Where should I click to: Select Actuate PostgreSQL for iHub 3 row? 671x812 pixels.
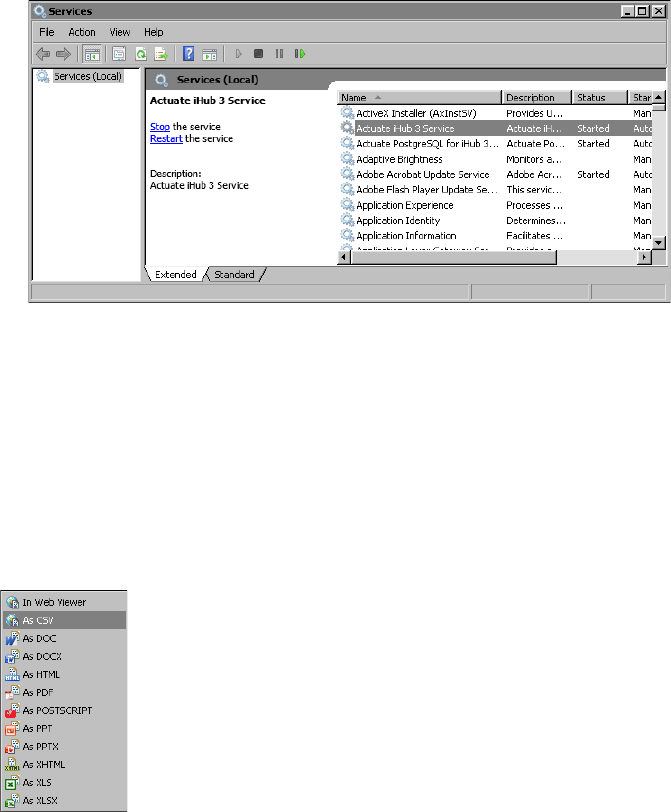click(x=495, y=143)
